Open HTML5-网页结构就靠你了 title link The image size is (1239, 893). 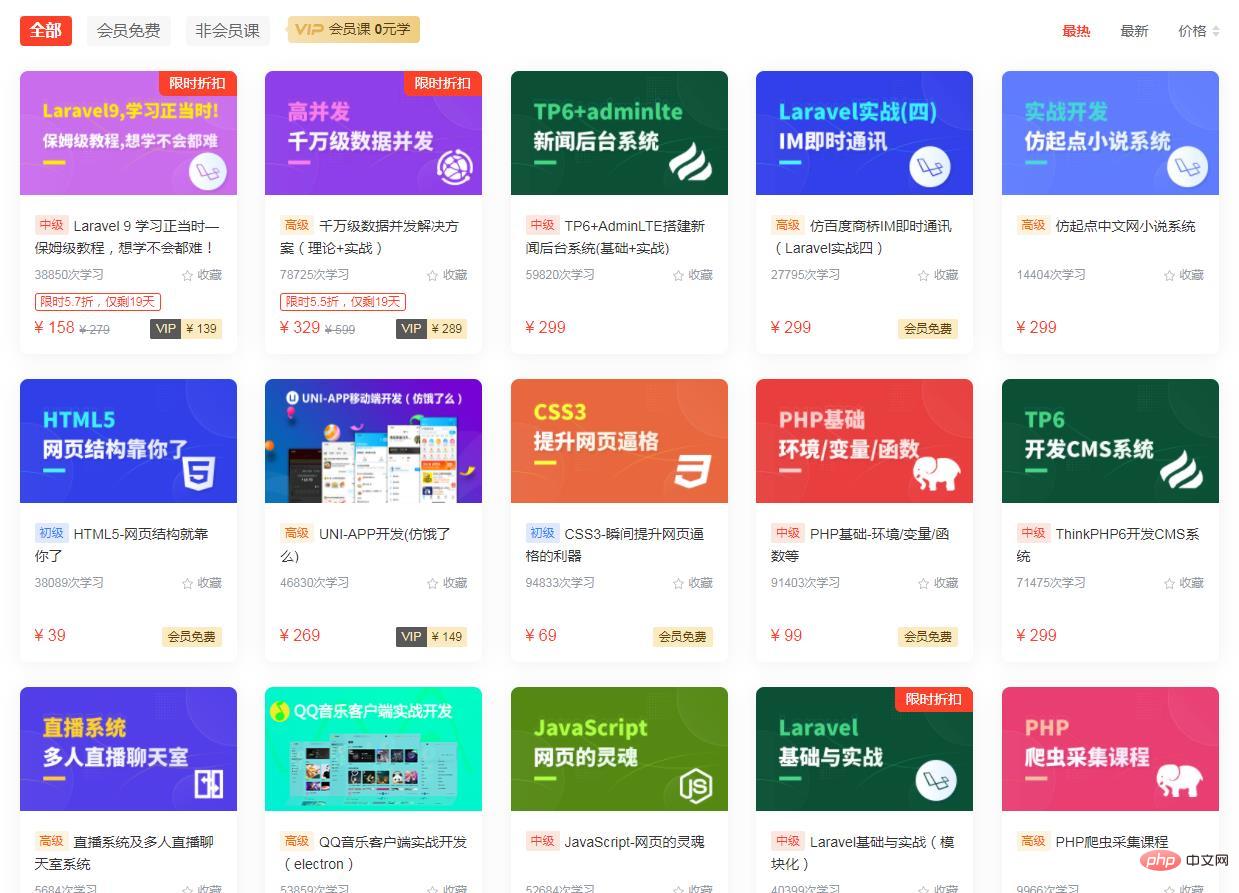pyautogui.click(x=120, y=545)
